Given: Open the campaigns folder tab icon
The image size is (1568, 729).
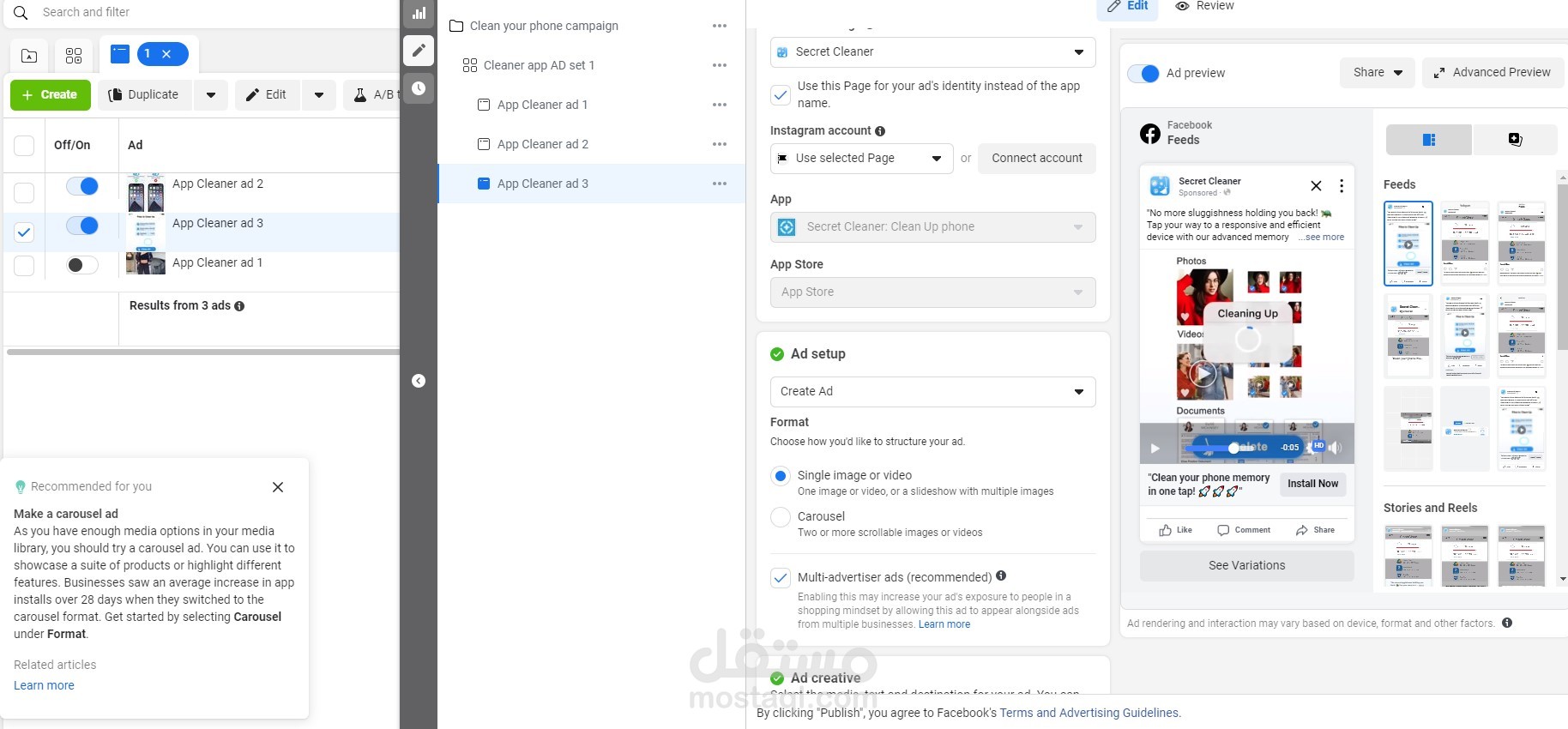Looking at the screenshot, I should pos(29,56).
